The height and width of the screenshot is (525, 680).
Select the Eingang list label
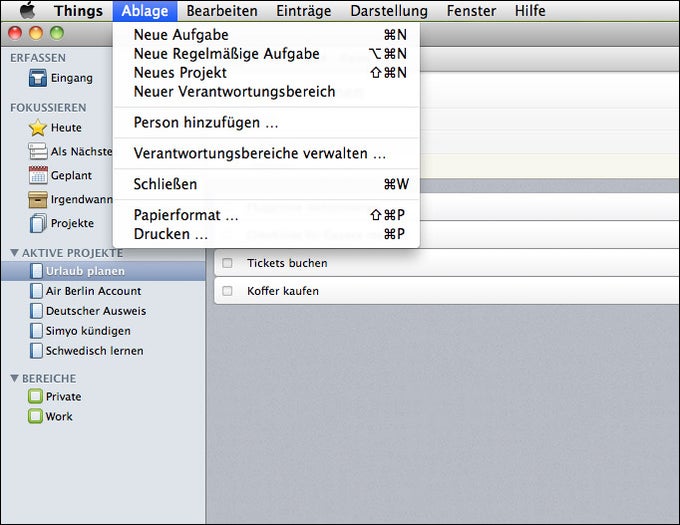point(72,78)
